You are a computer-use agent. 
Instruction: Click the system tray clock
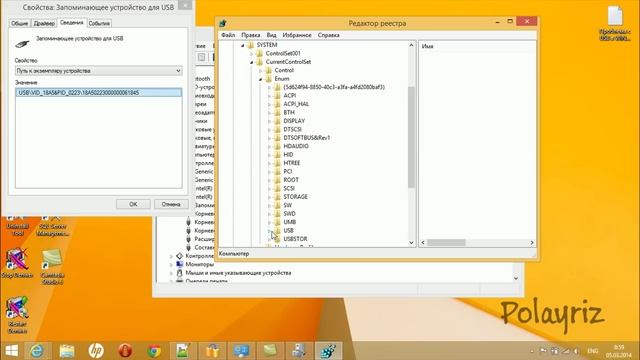pyautogui.click(x=618, y=351)
